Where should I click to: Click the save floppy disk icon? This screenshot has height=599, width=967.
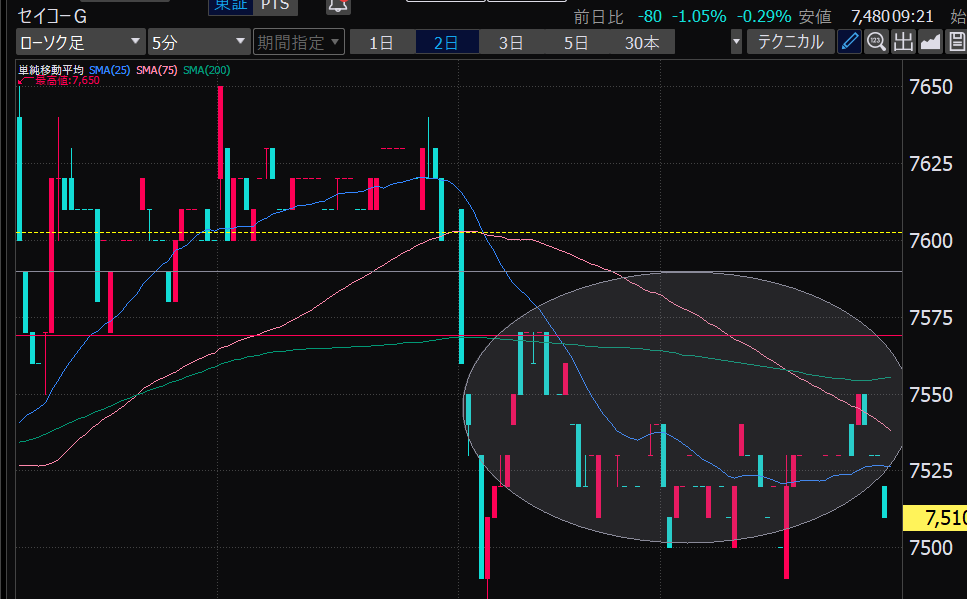point(955,42)
